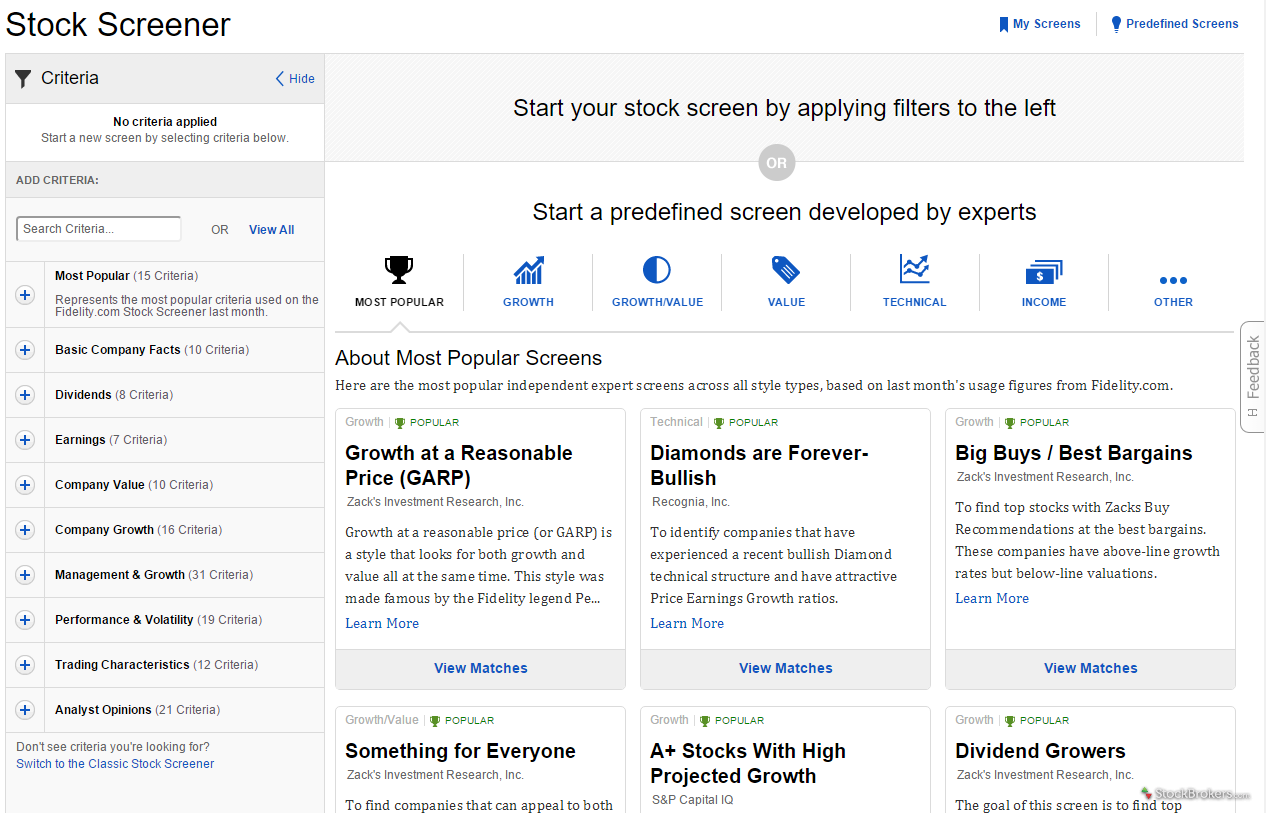Click the trophy icon on GARP card
This screenshot has height=813, width=1266.
point(400,423)
